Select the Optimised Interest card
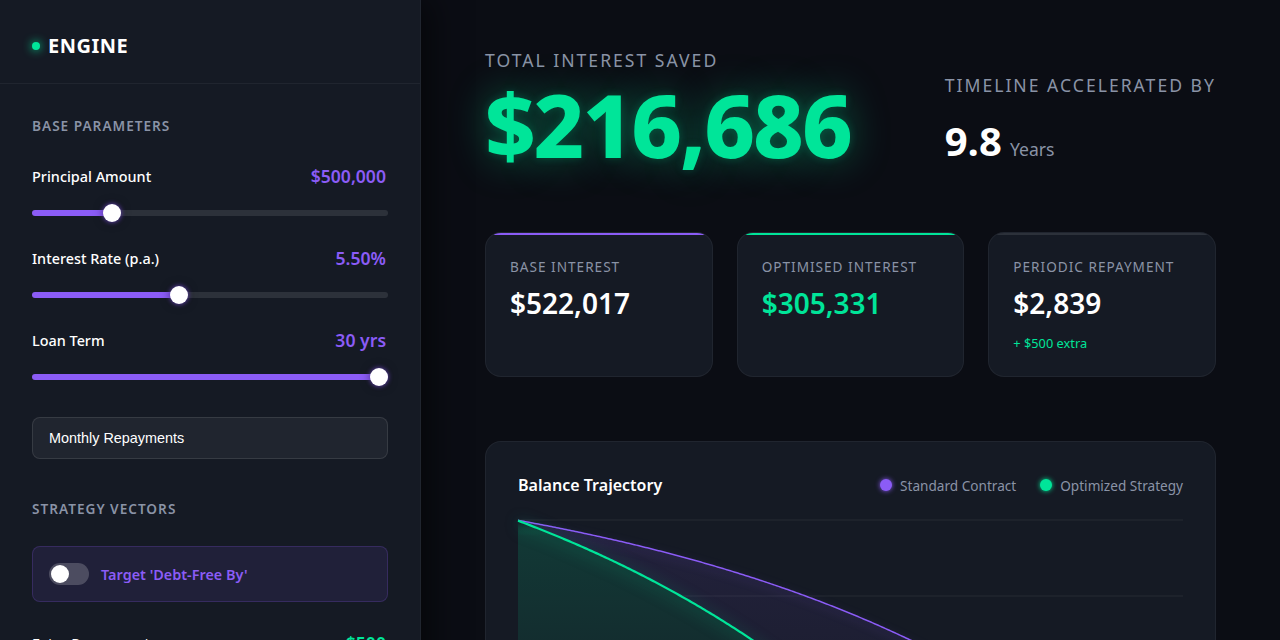This screenshot has width=1280, height=640. (x=850, y=305)
